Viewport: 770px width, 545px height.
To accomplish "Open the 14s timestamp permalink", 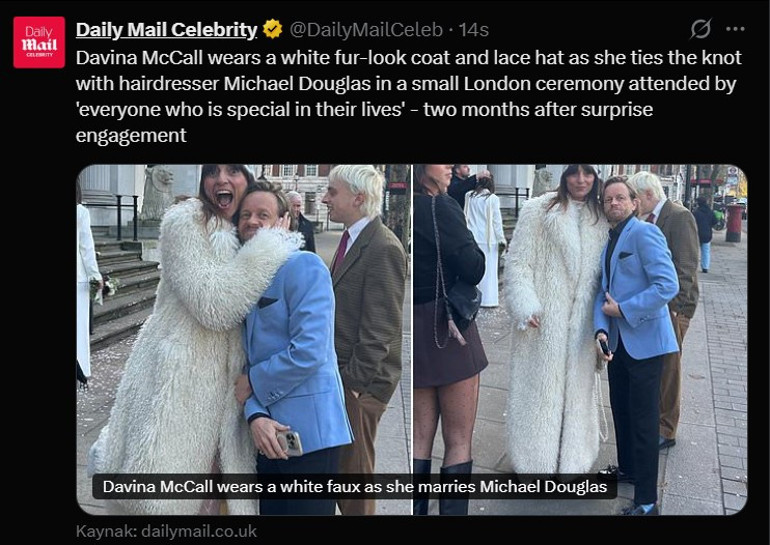I will (473, 30).
